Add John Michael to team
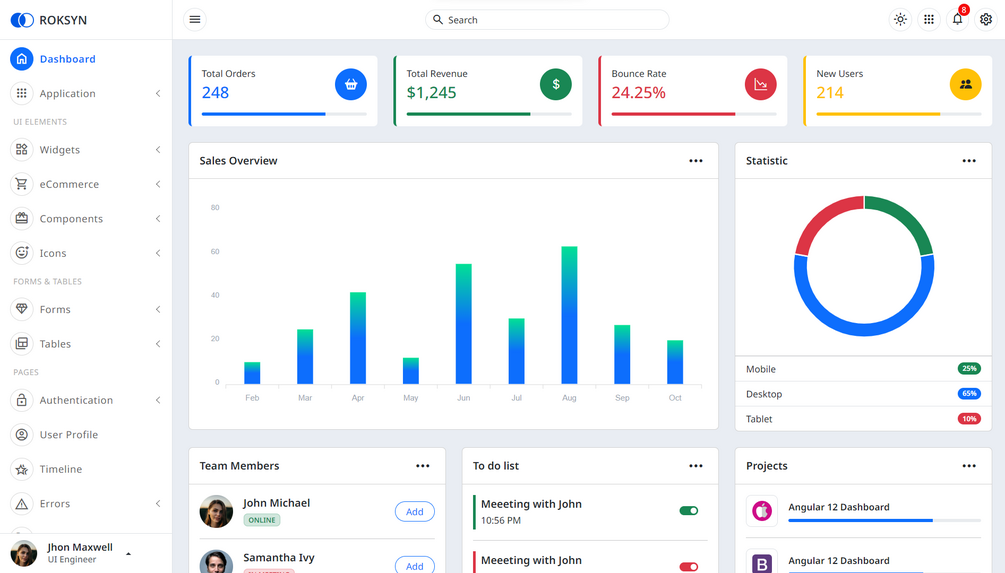This screenshot has height=573, width=1005. (415, 511)
